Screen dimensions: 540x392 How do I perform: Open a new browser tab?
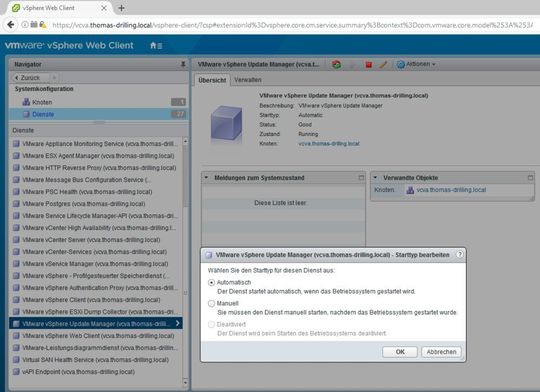coord(121,8)
